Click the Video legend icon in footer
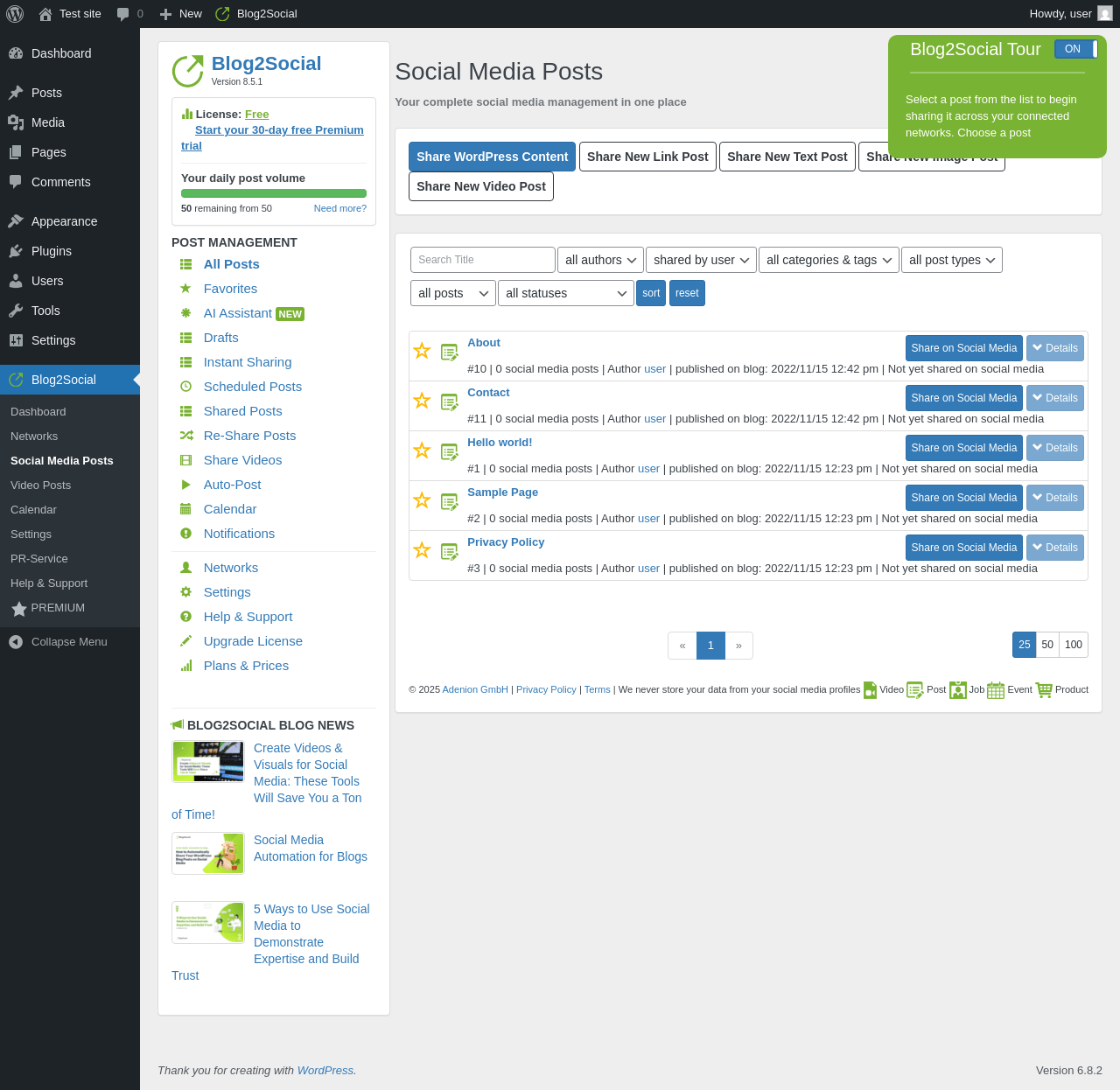Viewport: 1120px width, 1090px height. (x=870, y=690)
